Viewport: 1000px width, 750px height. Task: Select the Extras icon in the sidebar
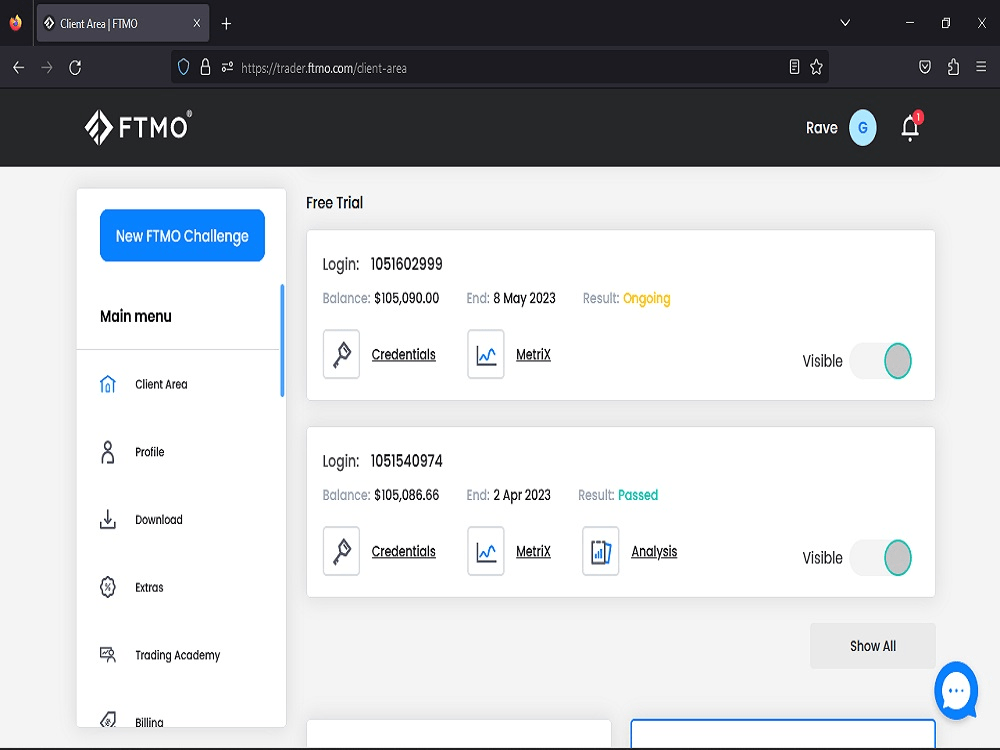(107, 587)
